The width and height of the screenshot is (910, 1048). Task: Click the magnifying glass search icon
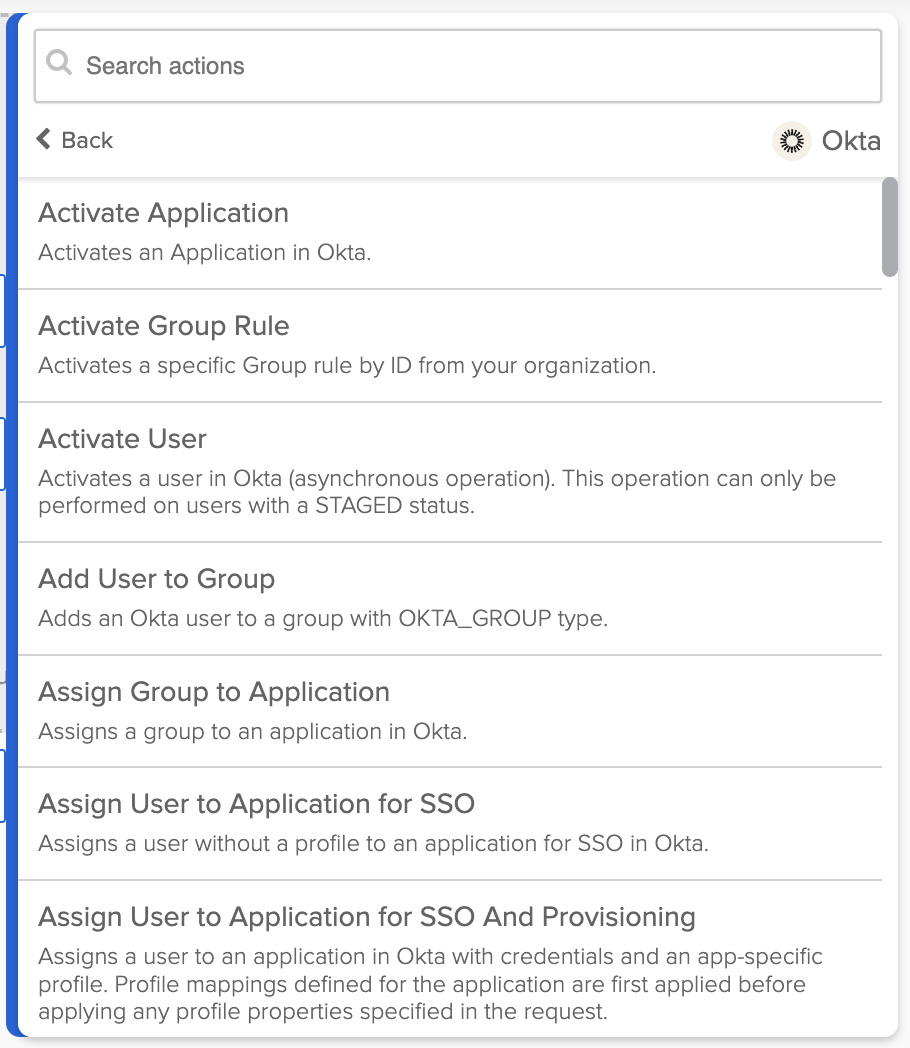[60, 64]
